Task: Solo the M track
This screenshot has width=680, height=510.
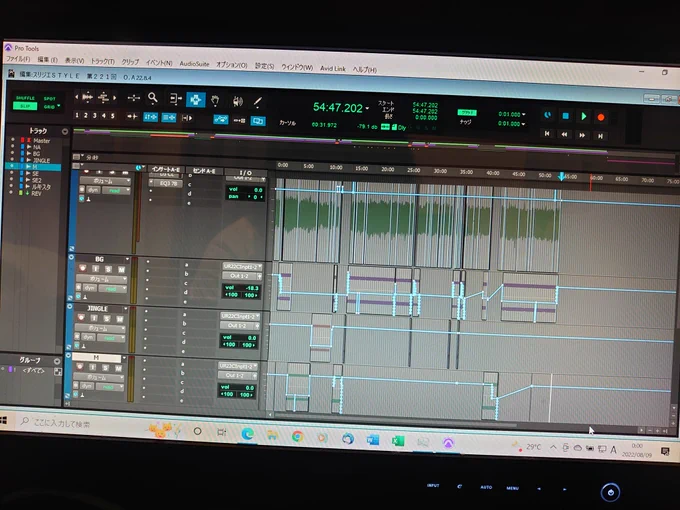Action: [x=105, y=368]
